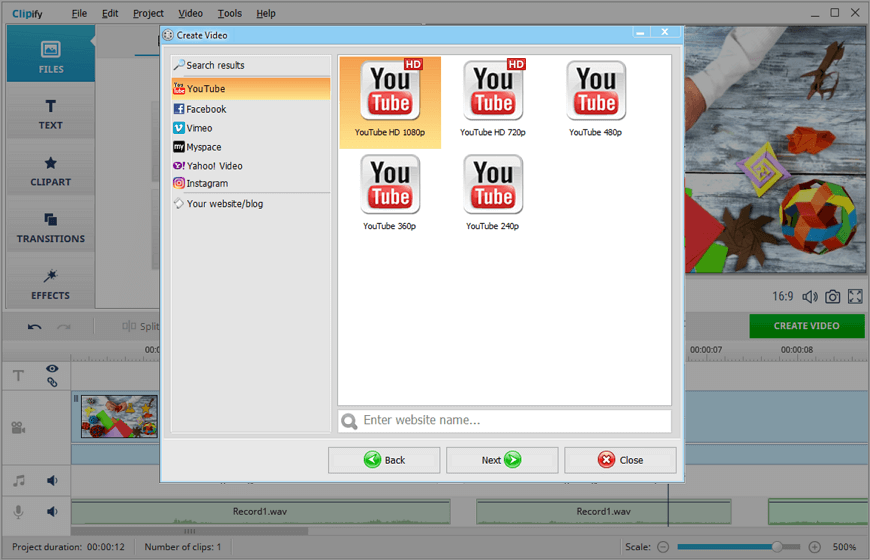Select the second Record1.wav audio clip
Viewport: 870px width, 560px height.
coord(604,512)
